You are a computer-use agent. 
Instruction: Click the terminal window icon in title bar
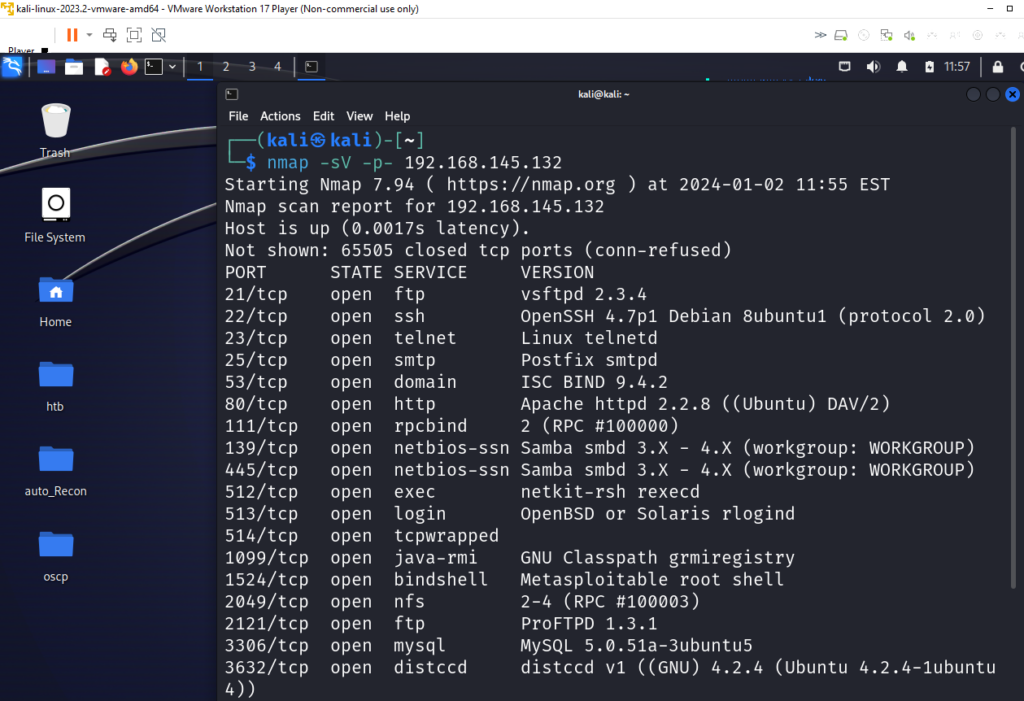pyautogui.click(x=232, y=95)
